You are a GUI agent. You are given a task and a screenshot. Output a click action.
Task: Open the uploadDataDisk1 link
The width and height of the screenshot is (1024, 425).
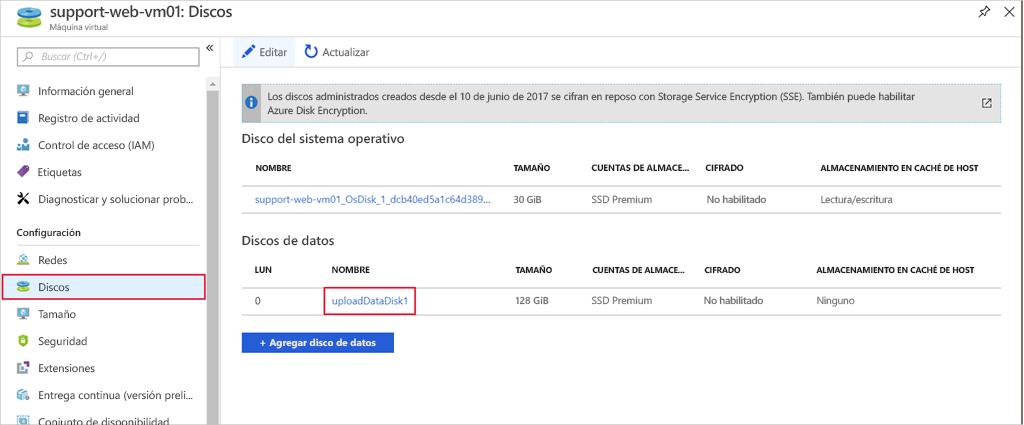pyautogui.click(x=370, y=301)
